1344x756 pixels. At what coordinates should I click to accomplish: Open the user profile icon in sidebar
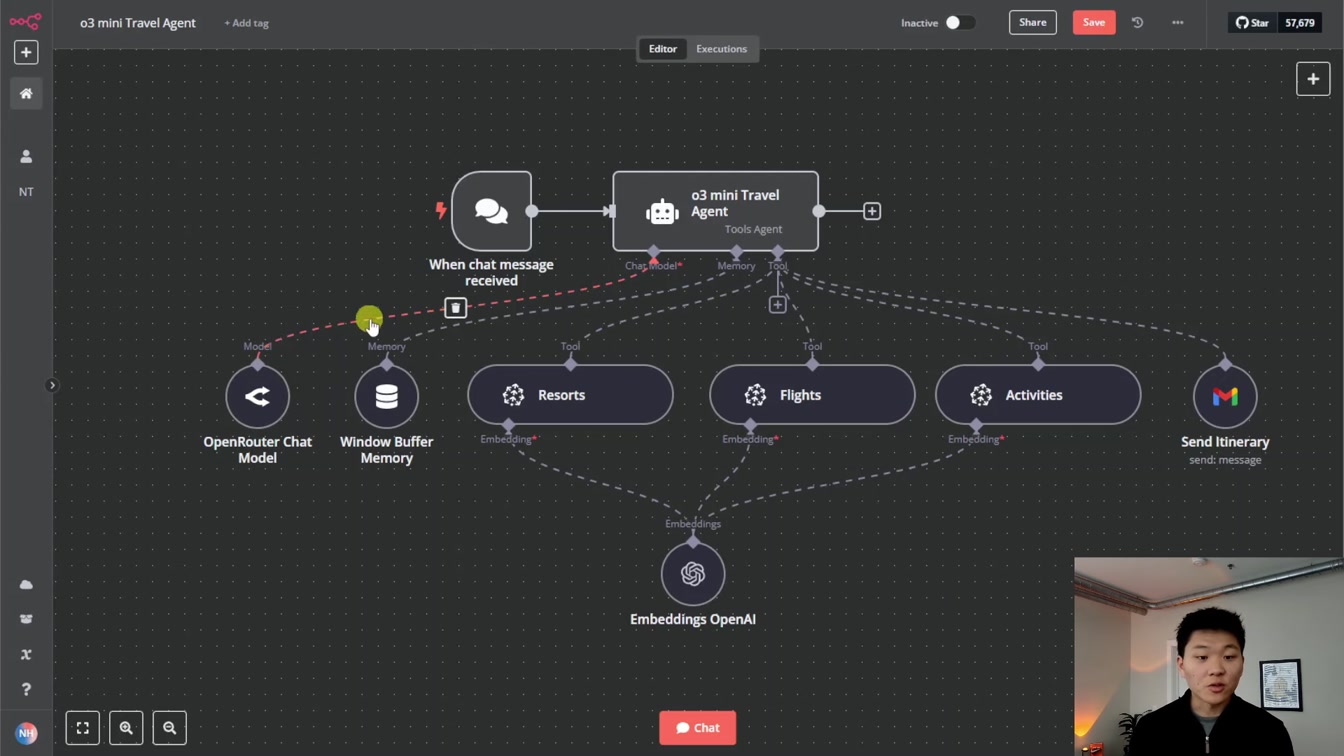pyautogui.click(x=26, y=157)
